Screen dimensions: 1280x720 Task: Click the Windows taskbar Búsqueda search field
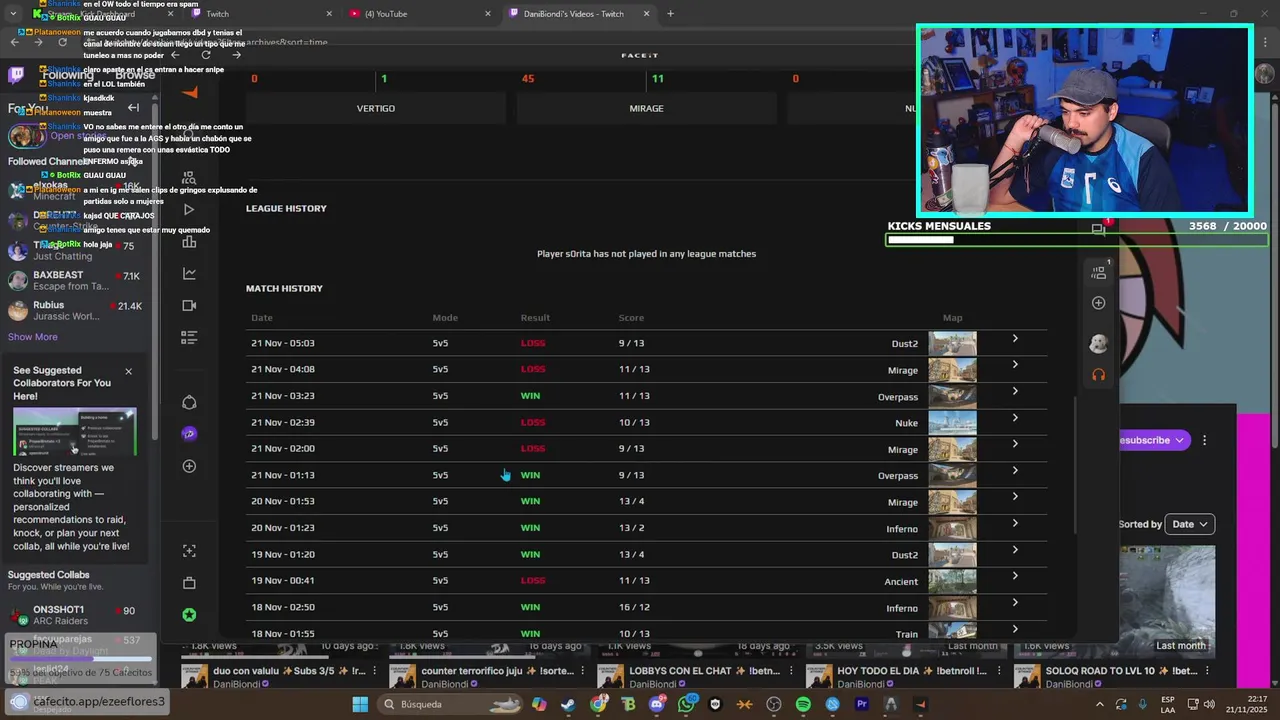(450, 704)
